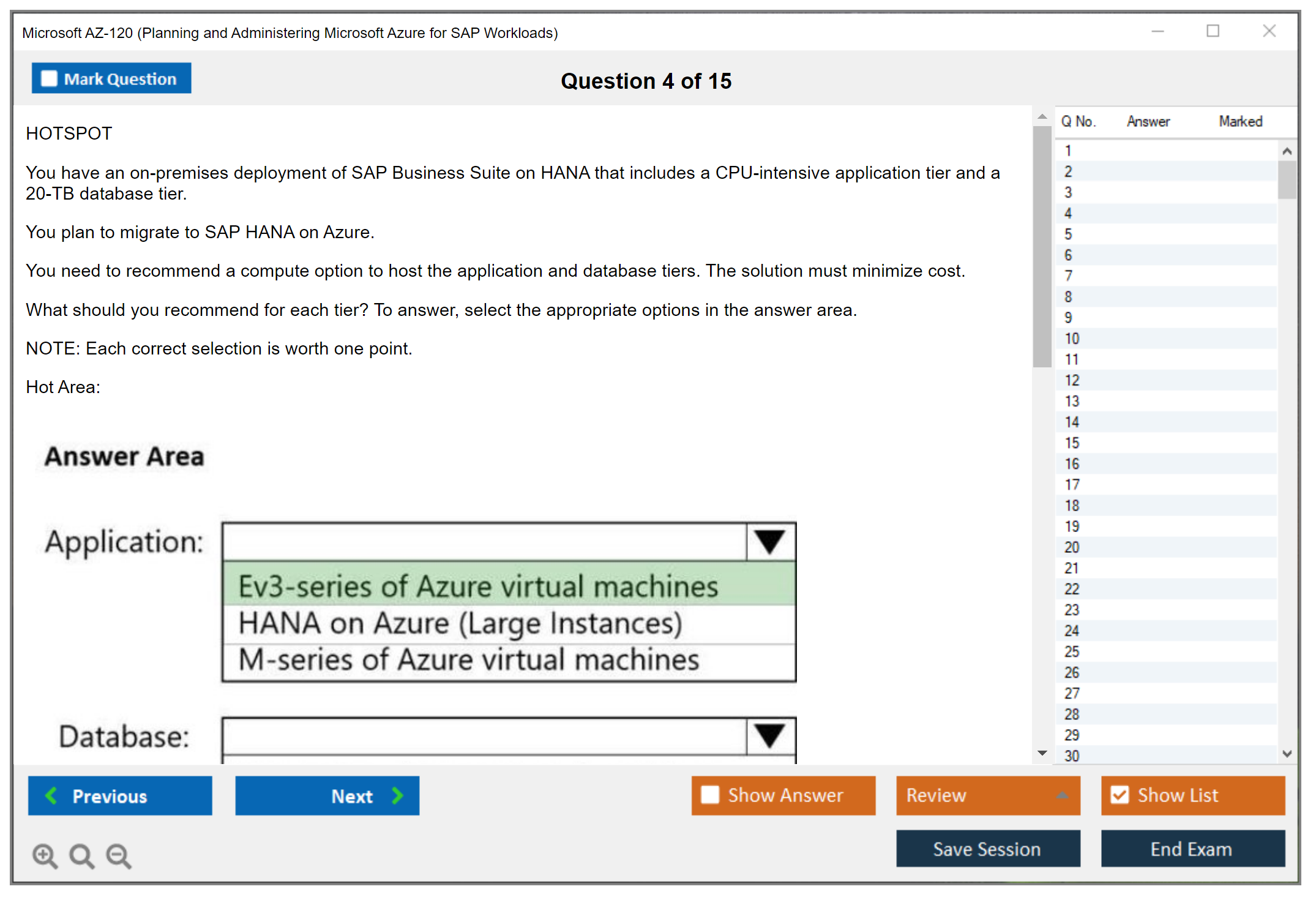This screenshot has width=1316, height=900.
Task: Click the Save Session button
Action: 987,849
